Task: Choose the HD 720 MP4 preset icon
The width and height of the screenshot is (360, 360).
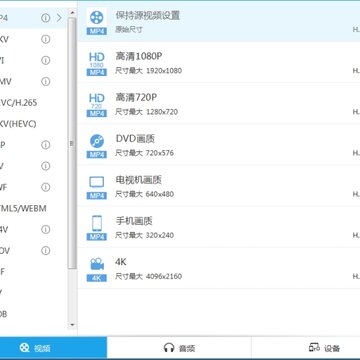Action: tap(97, 105)
